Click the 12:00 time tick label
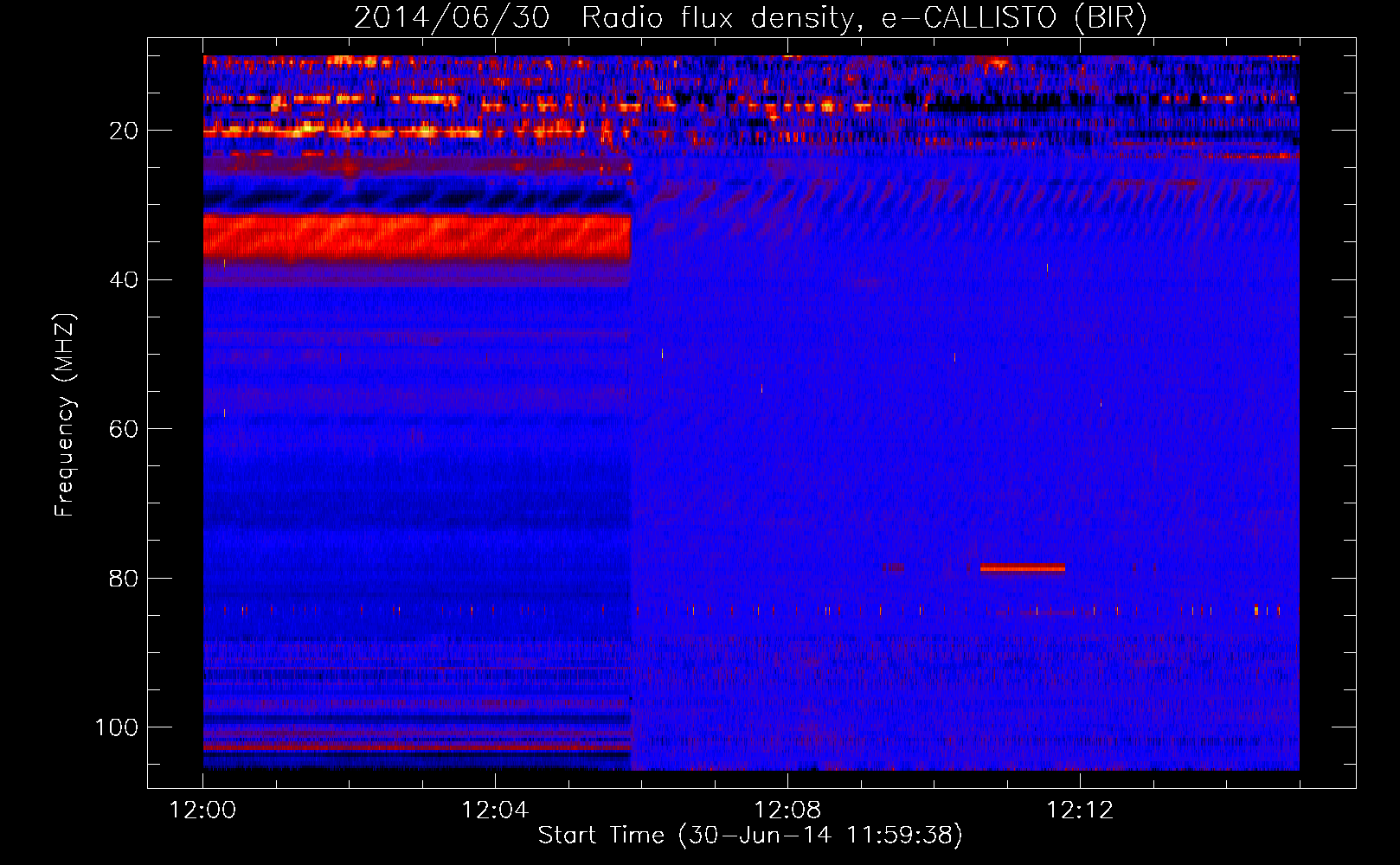This screenshot has width=1400, height=865. (x=203, y=811)
